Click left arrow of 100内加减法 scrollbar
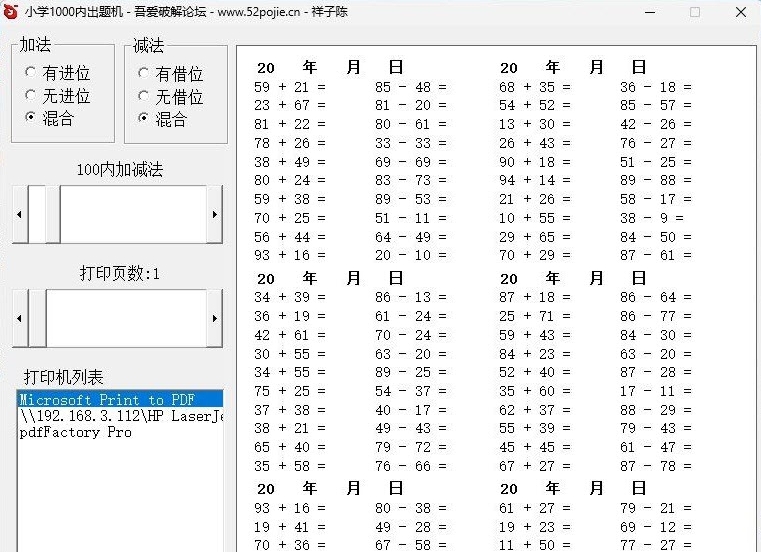761x552 pixels. [20, 214]
